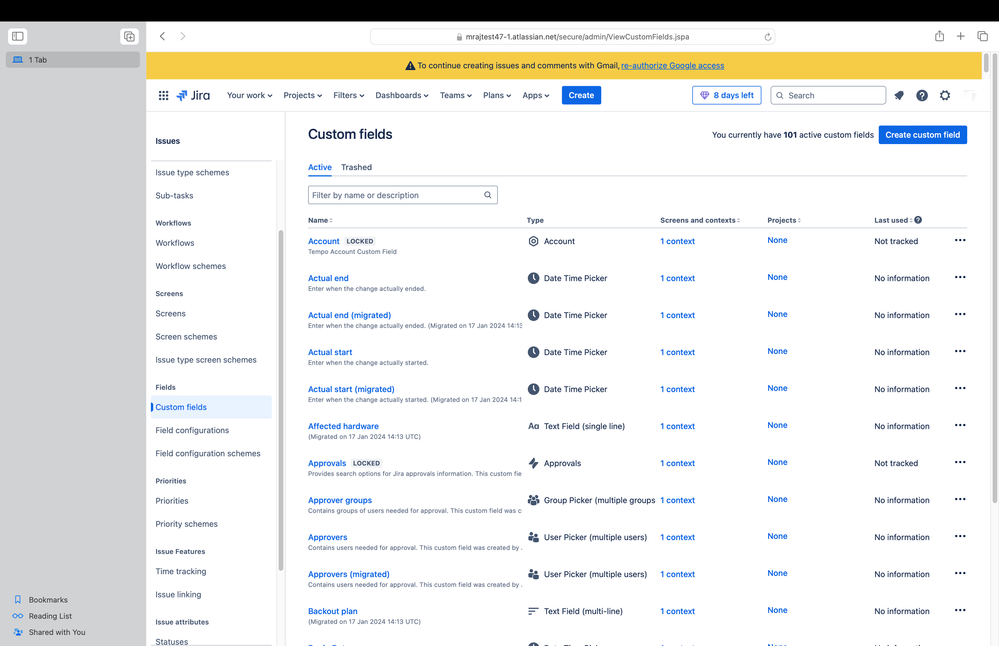The image size is (999, 646).
Task: Click the Safari share icon
Action: (x=939, y=36)
